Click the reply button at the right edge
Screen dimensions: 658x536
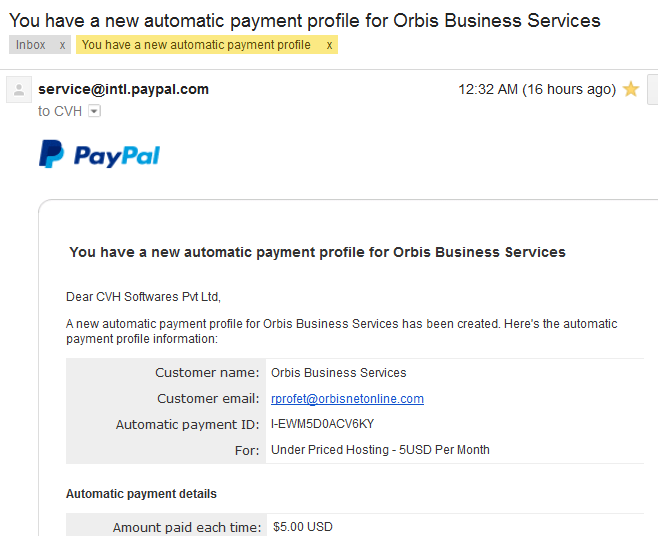click(653, 89)
